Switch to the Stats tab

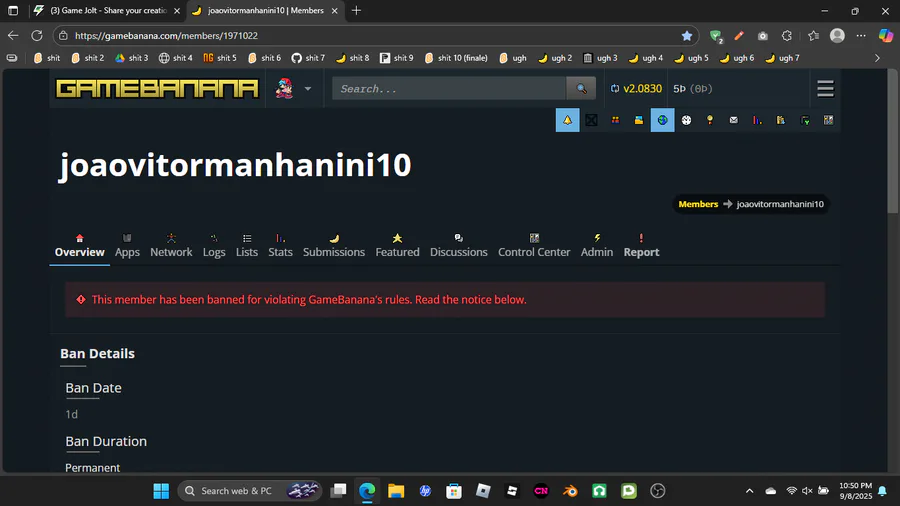tap(280, 246)
